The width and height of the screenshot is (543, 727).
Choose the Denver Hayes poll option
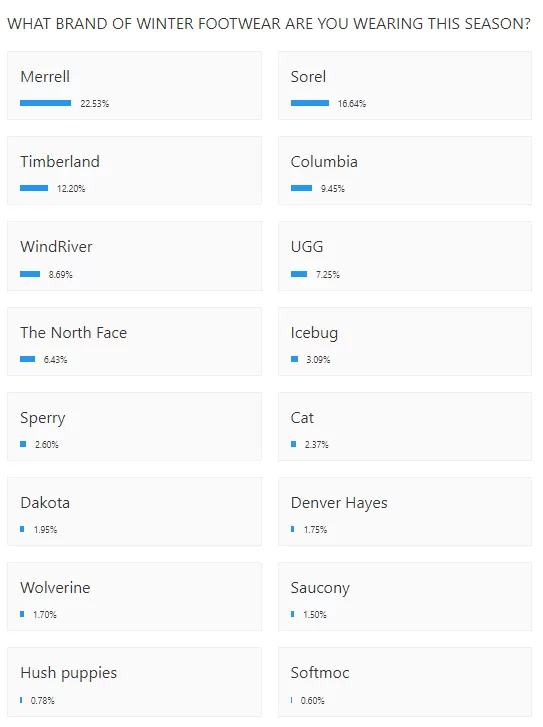coord(405,511)
